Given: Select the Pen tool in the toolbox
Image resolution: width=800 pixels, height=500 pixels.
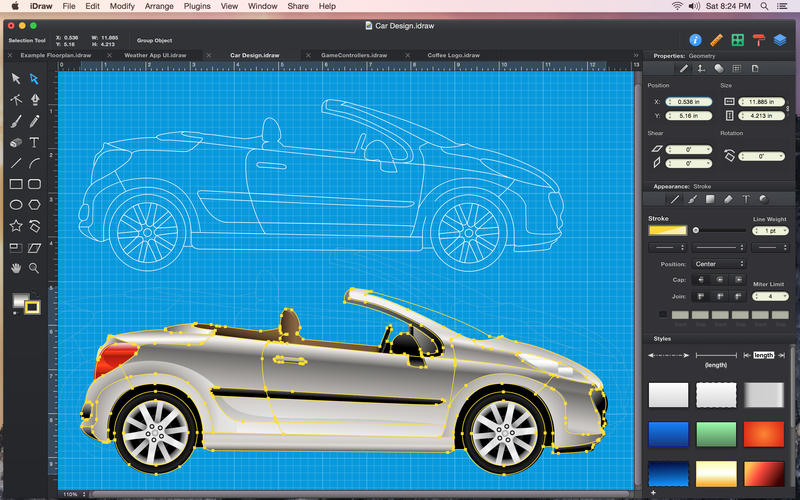Looking at the screenshot, I should coord(34,100).
